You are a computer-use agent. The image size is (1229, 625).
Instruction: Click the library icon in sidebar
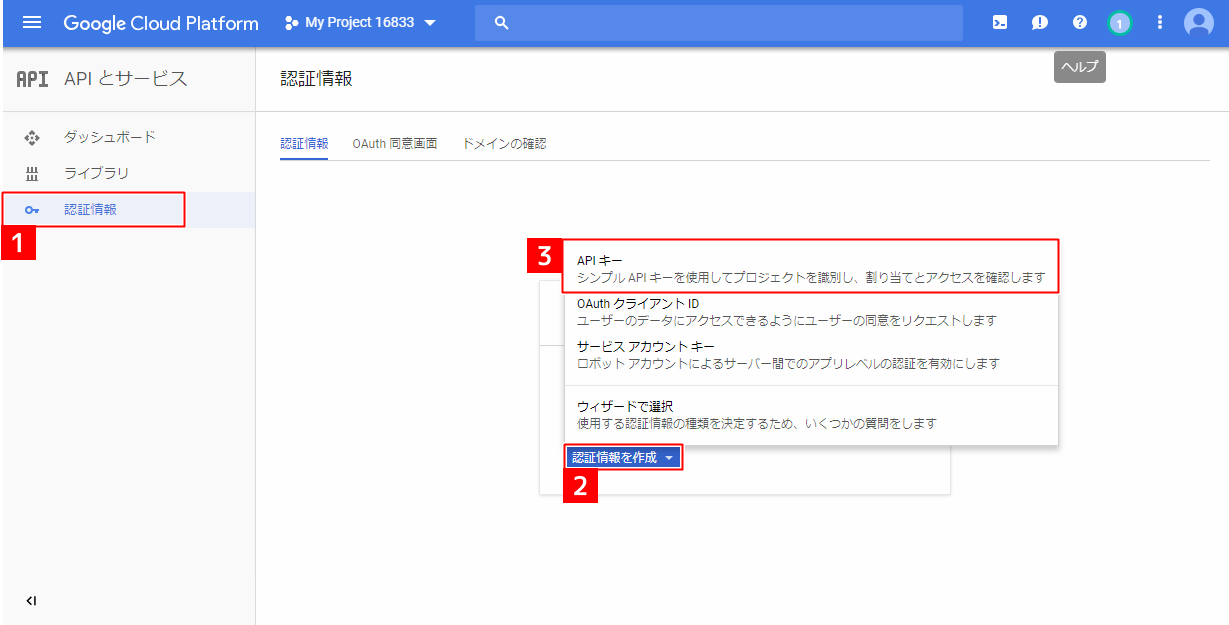tap(31, 174)
